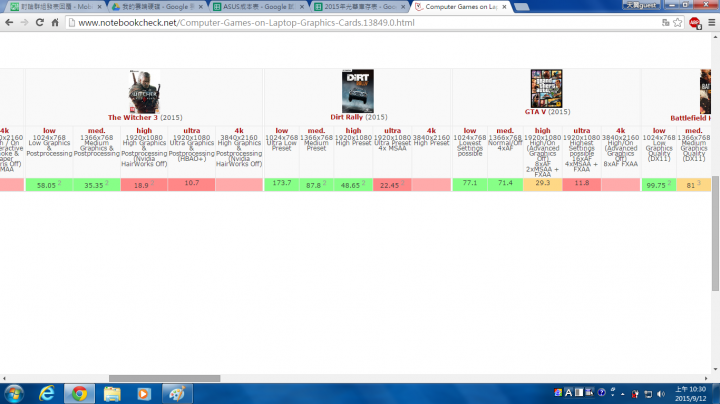Screen dimensions: 720x404
Task: Click GTA V high result 29.3
Action: [542, 184]
